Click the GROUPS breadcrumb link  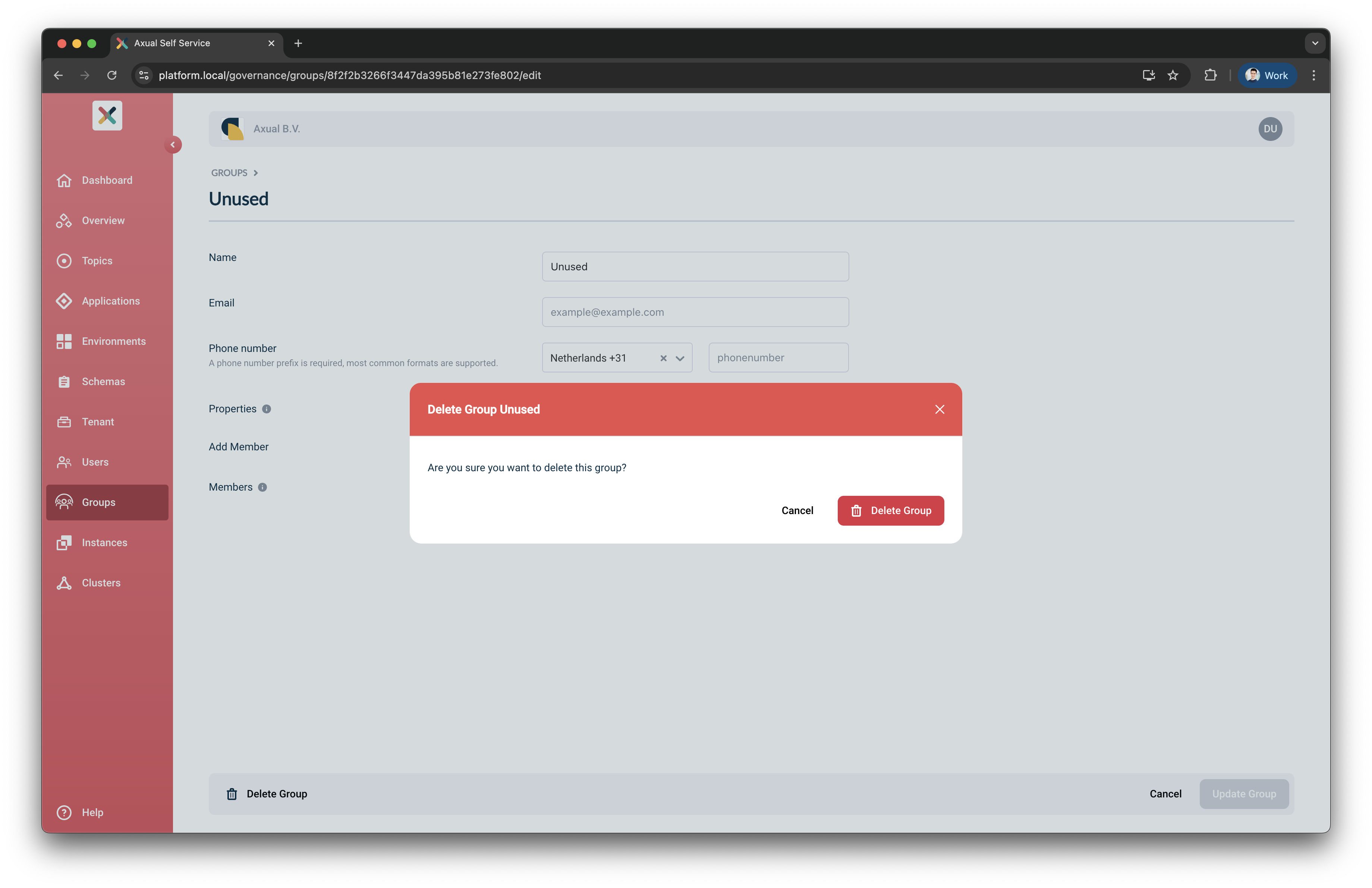tap(229, 173)
